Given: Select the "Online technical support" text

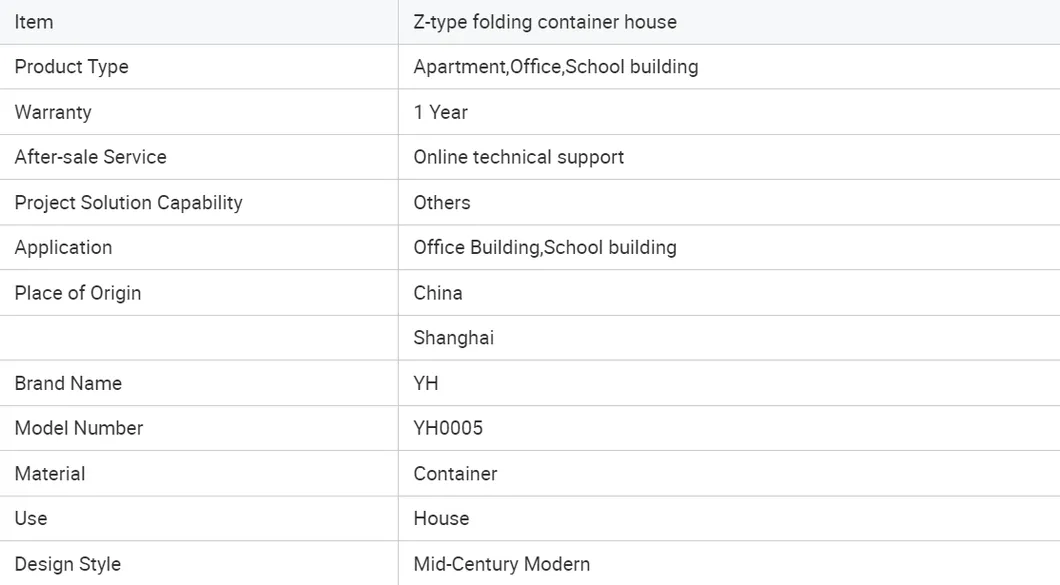Looking at the screenshot, I should point(518,157).
